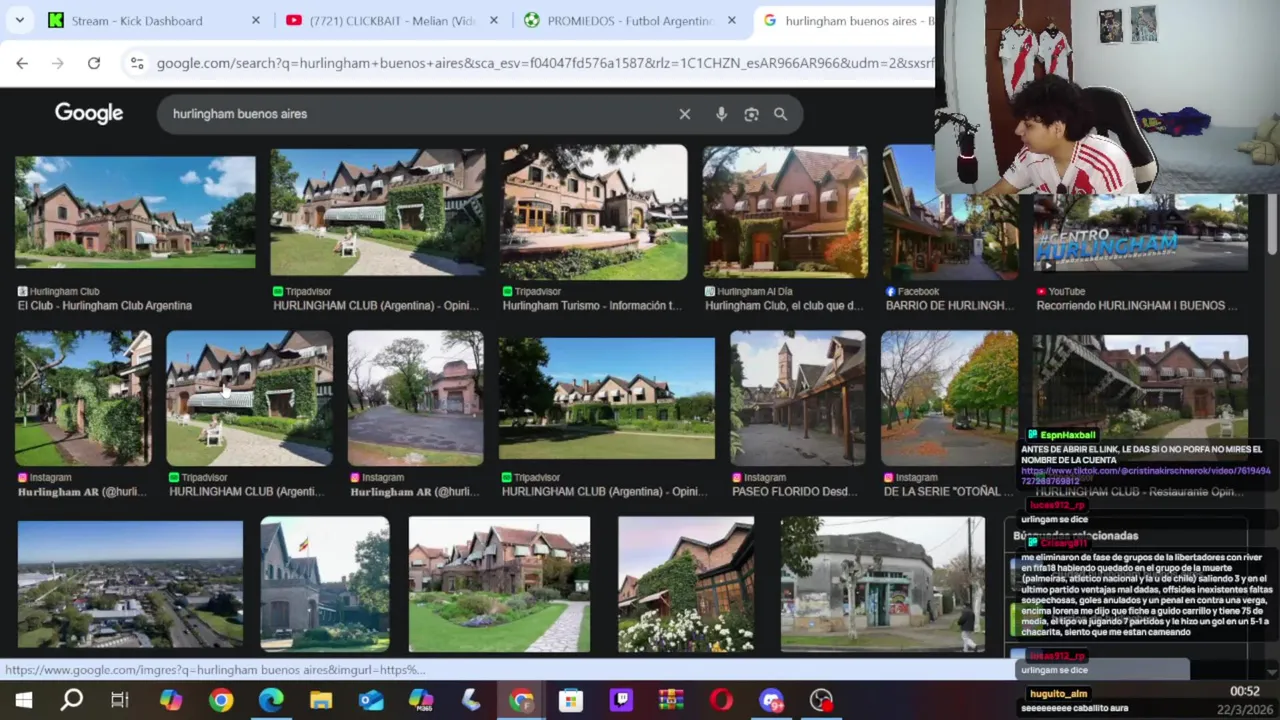Screen dimensions: 1280x720
Task: Close the PROMIEDOS tab
Action: pyautogui.click(x=732, y=20)
